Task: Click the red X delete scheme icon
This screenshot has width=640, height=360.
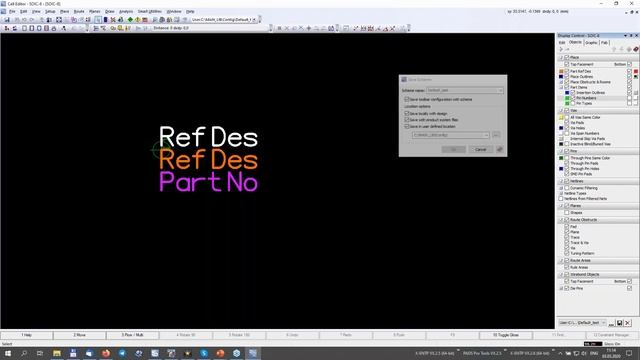Action: coord(628,323)
